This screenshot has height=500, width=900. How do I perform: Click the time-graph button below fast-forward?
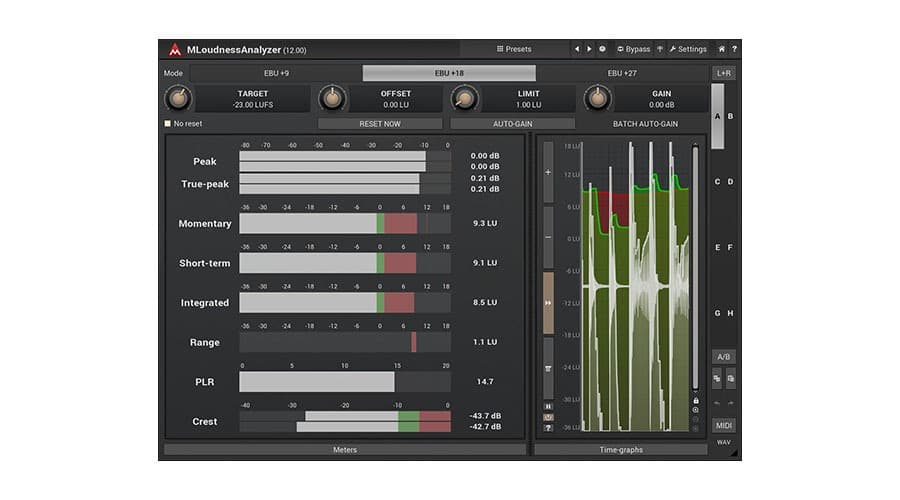point(548,368)
